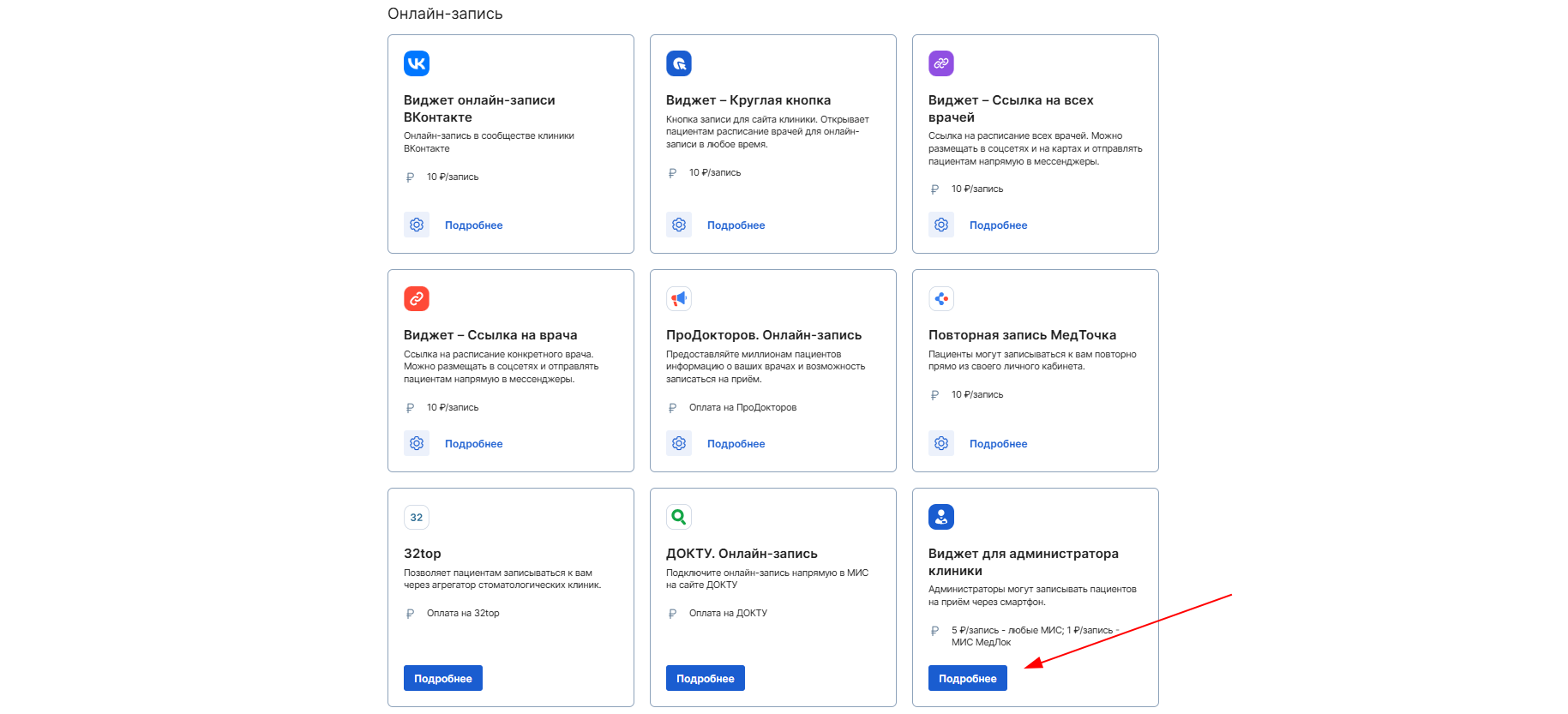Click the red link icon for doctor link widget

coord(417,298)
